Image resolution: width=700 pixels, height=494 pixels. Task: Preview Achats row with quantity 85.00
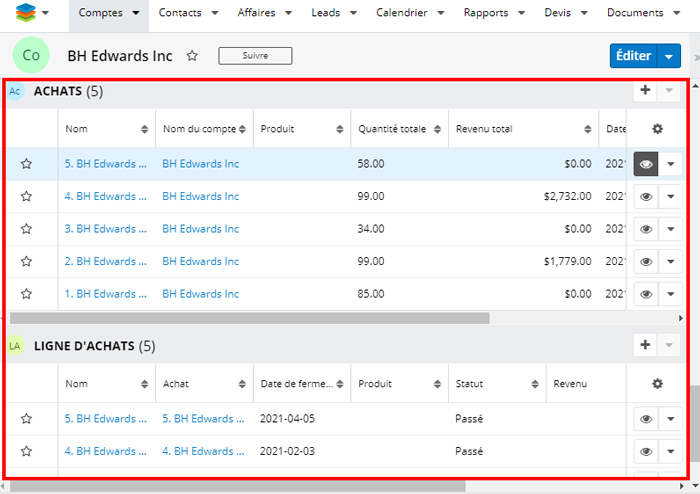646,294
